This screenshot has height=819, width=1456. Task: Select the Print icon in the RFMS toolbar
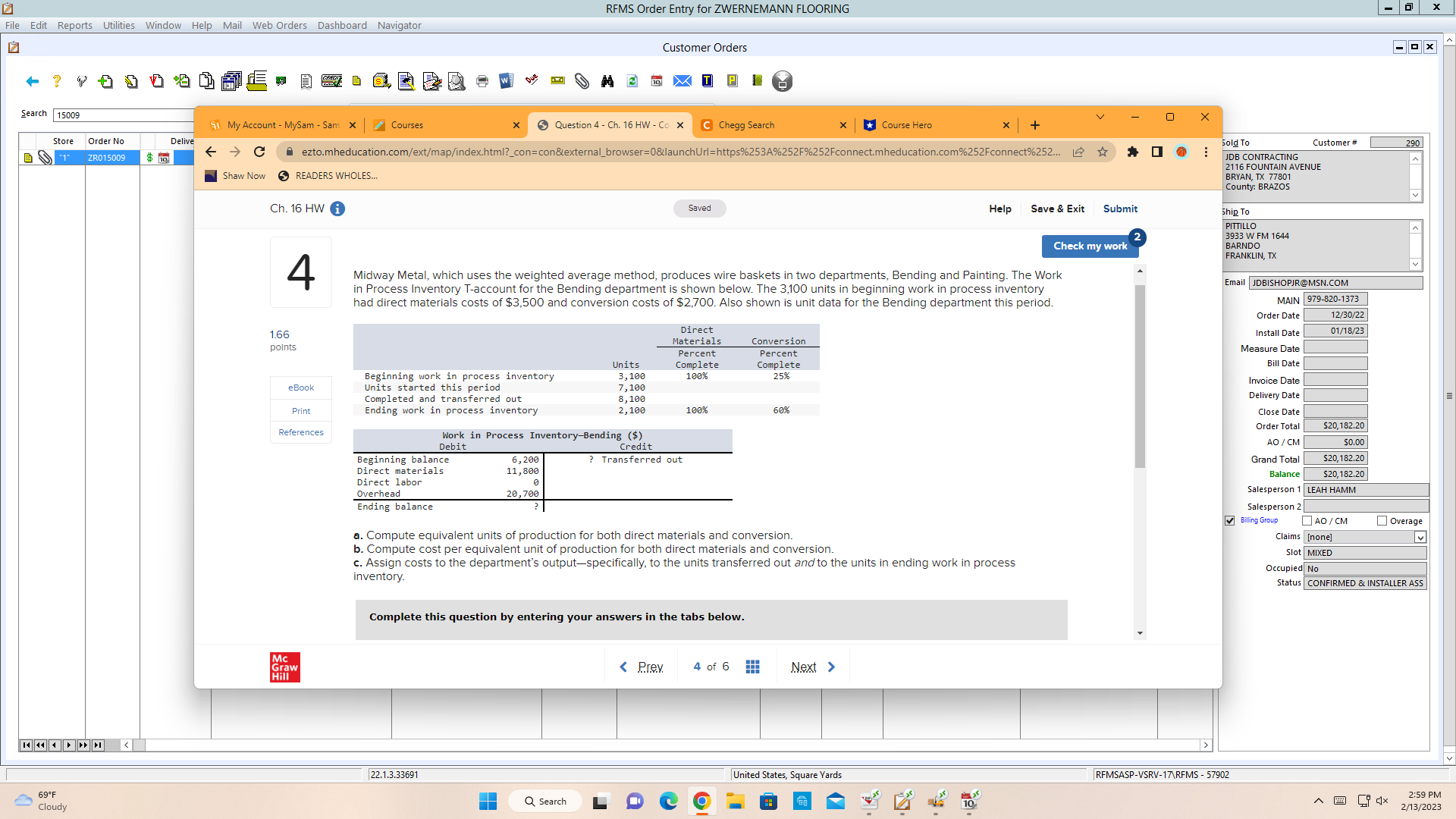(482, 81)
